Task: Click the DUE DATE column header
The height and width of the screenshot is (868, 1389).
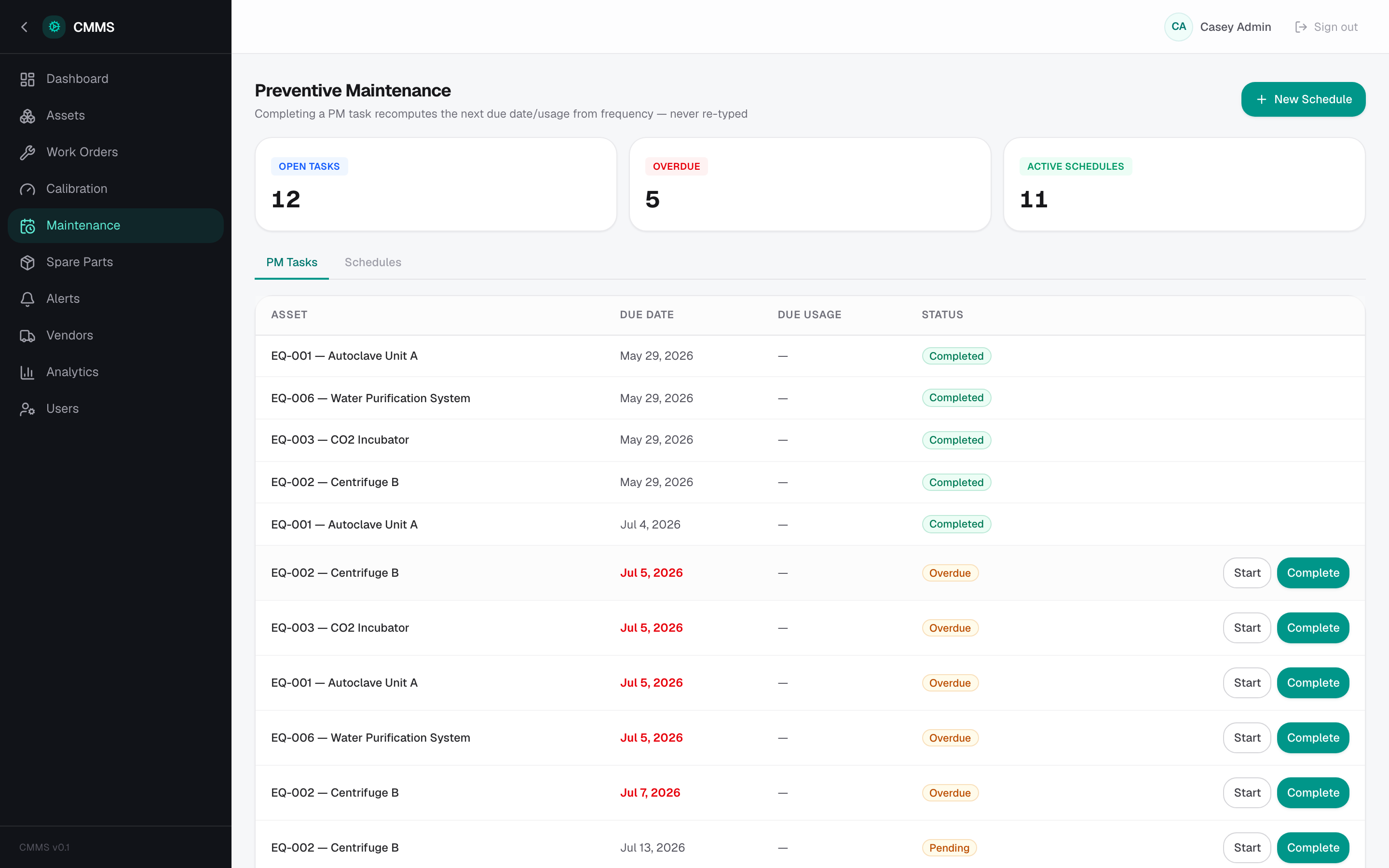Action: pos(647,314)
